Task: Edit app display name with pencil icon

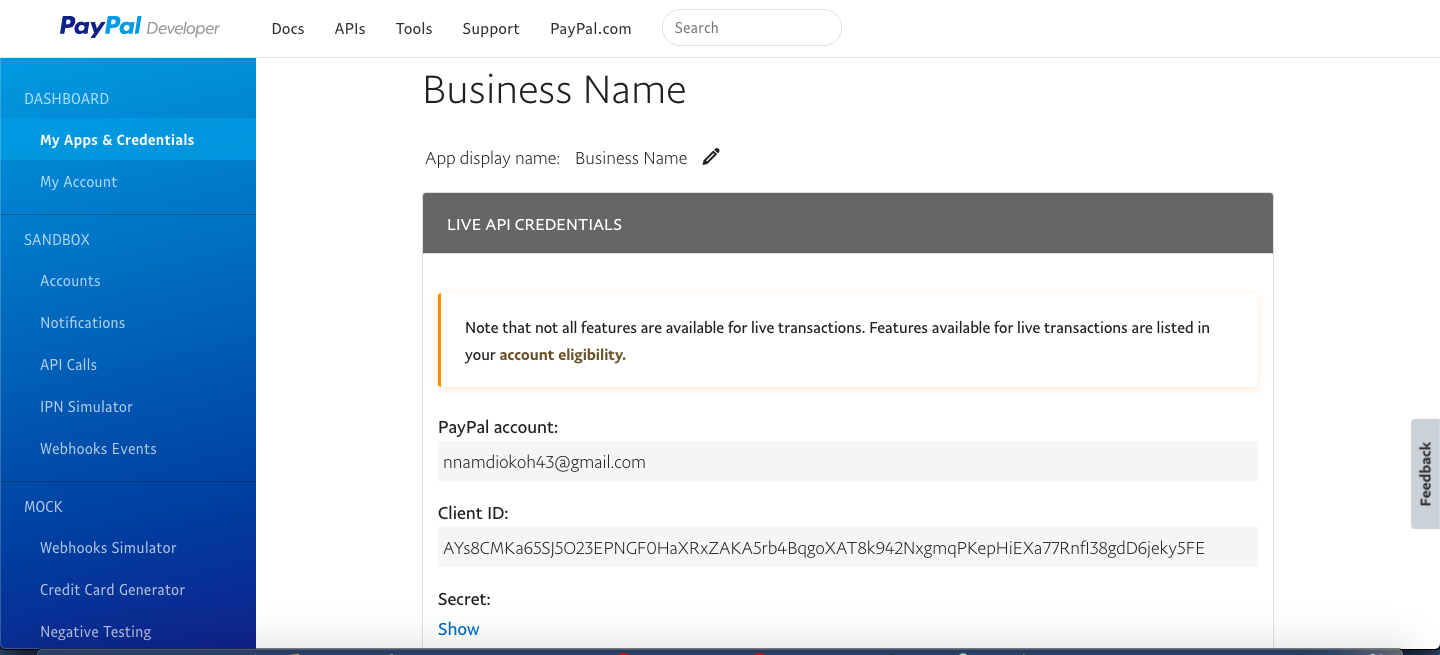Action: [711, 157]
